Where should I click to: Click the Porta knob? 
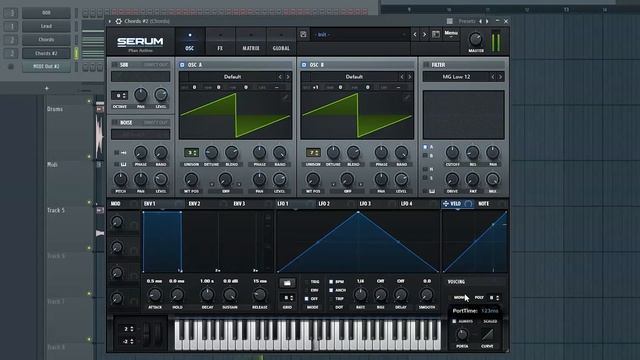[462, 335]
